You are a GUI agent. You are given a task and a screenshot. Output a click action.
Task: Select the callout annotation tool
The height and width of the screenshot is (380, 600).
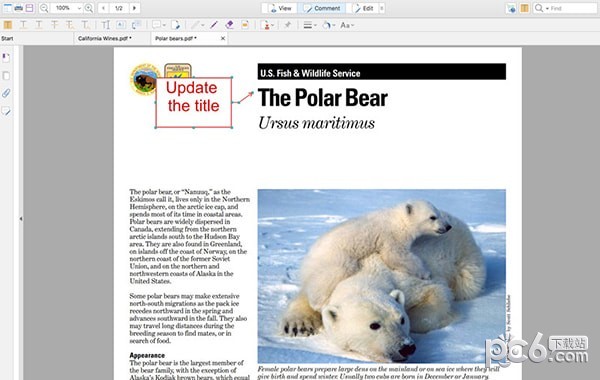coord(136,25)
